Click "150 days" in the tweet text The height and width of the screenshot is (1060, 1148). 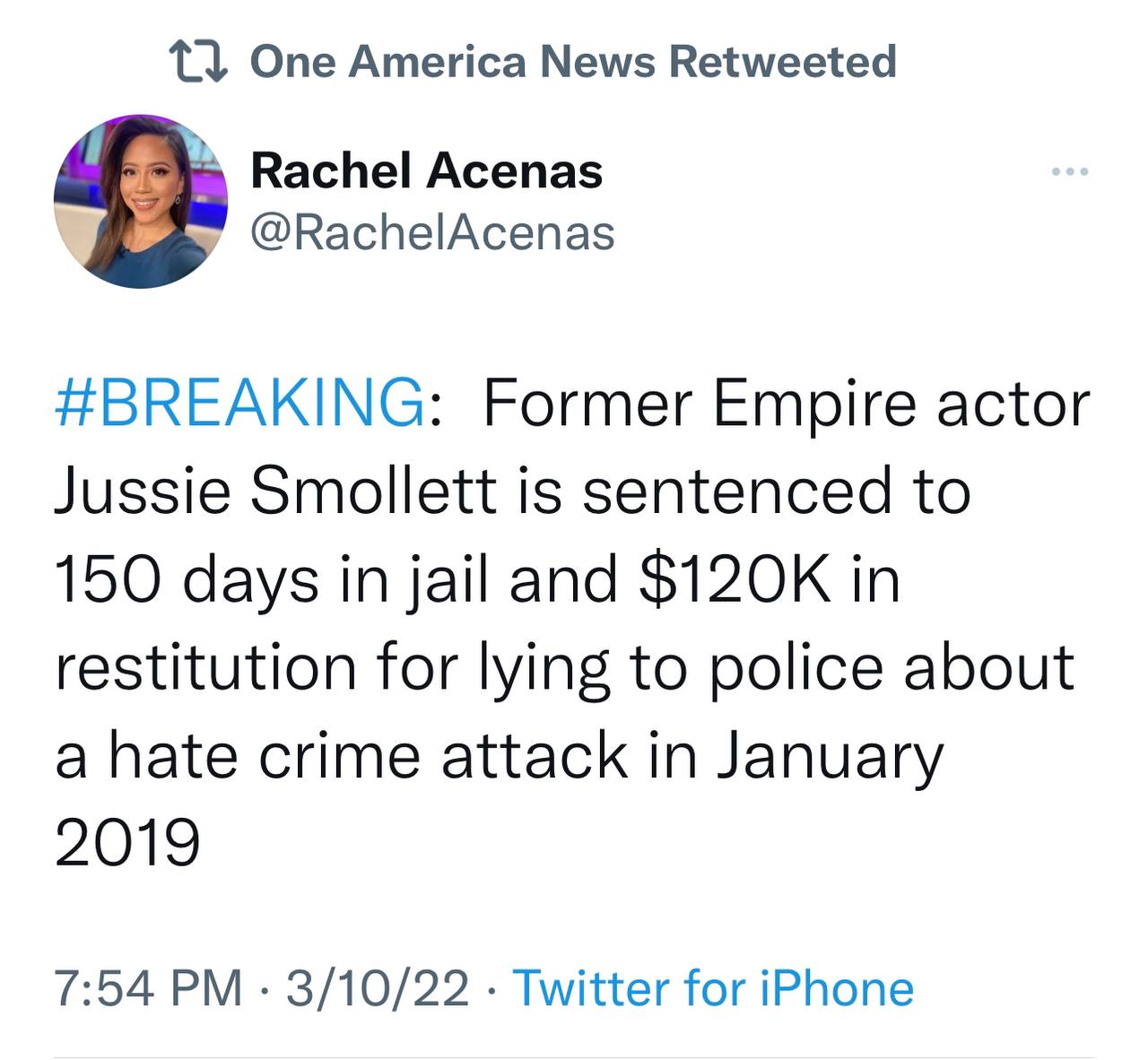click(187, 578)
